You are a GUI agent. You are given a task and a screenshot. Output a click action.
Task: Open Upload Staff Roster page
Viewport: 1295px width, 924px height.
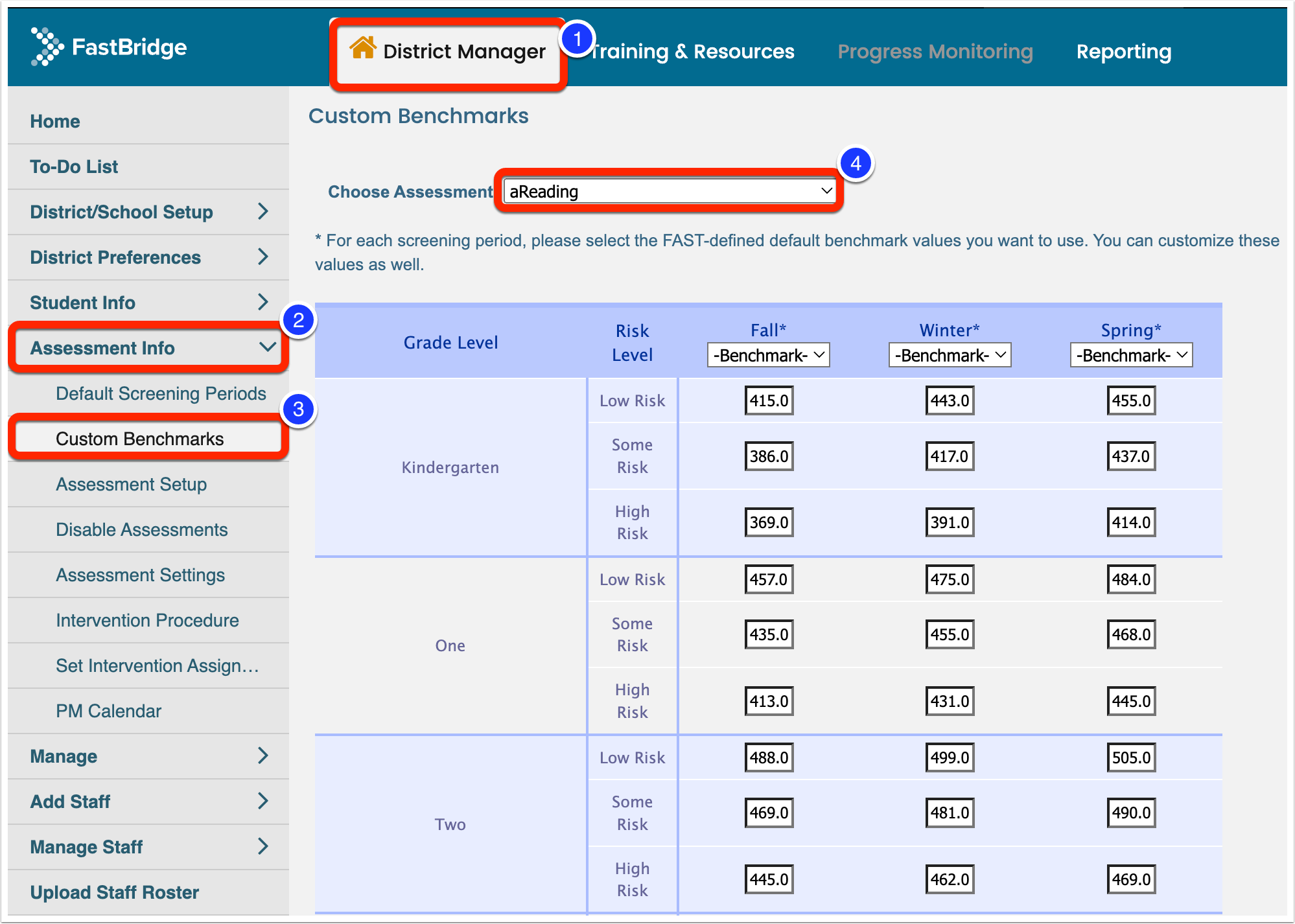(x=114, y=892)
